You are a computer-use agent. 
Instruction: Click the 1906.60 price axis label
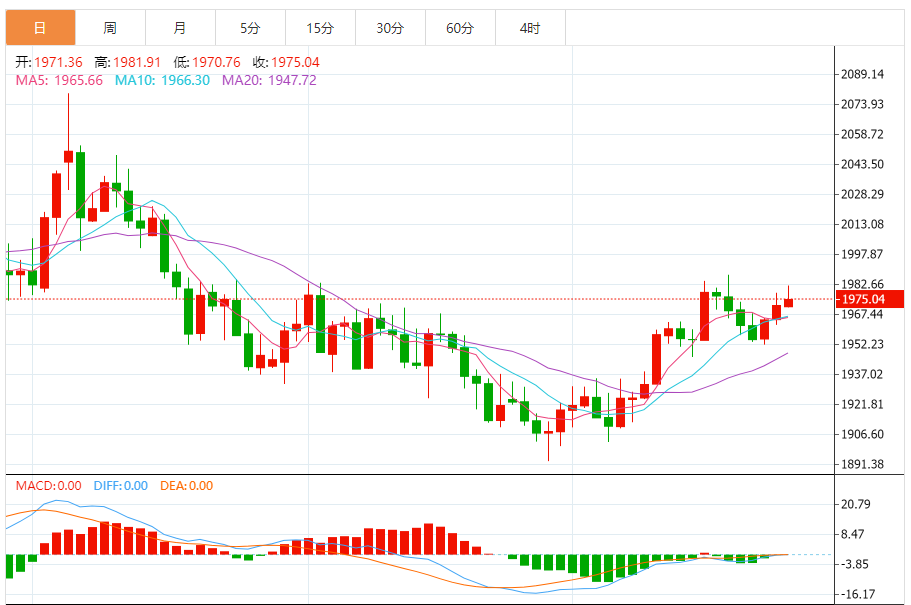click(862, 434)
